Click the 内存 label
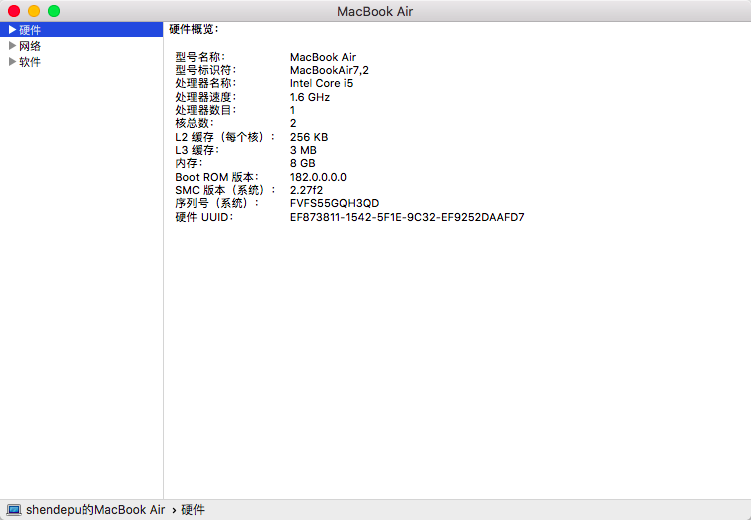 point(189,163)
